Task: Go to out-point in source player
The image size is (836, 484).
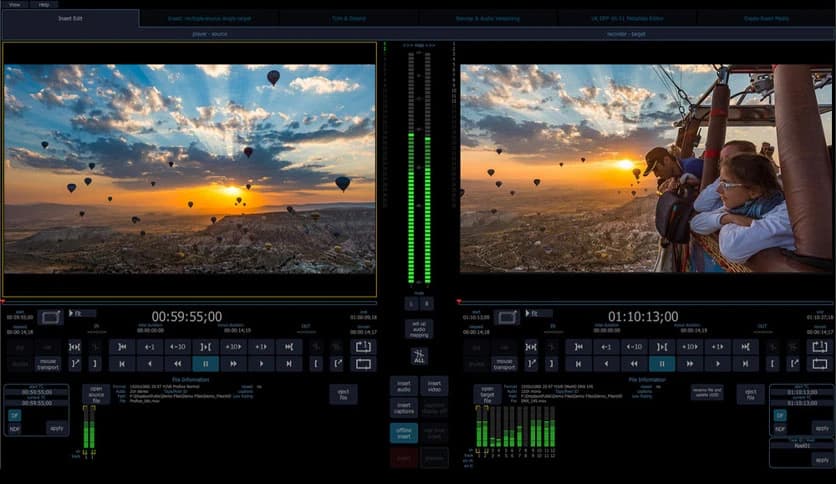Action: point(288,346)
